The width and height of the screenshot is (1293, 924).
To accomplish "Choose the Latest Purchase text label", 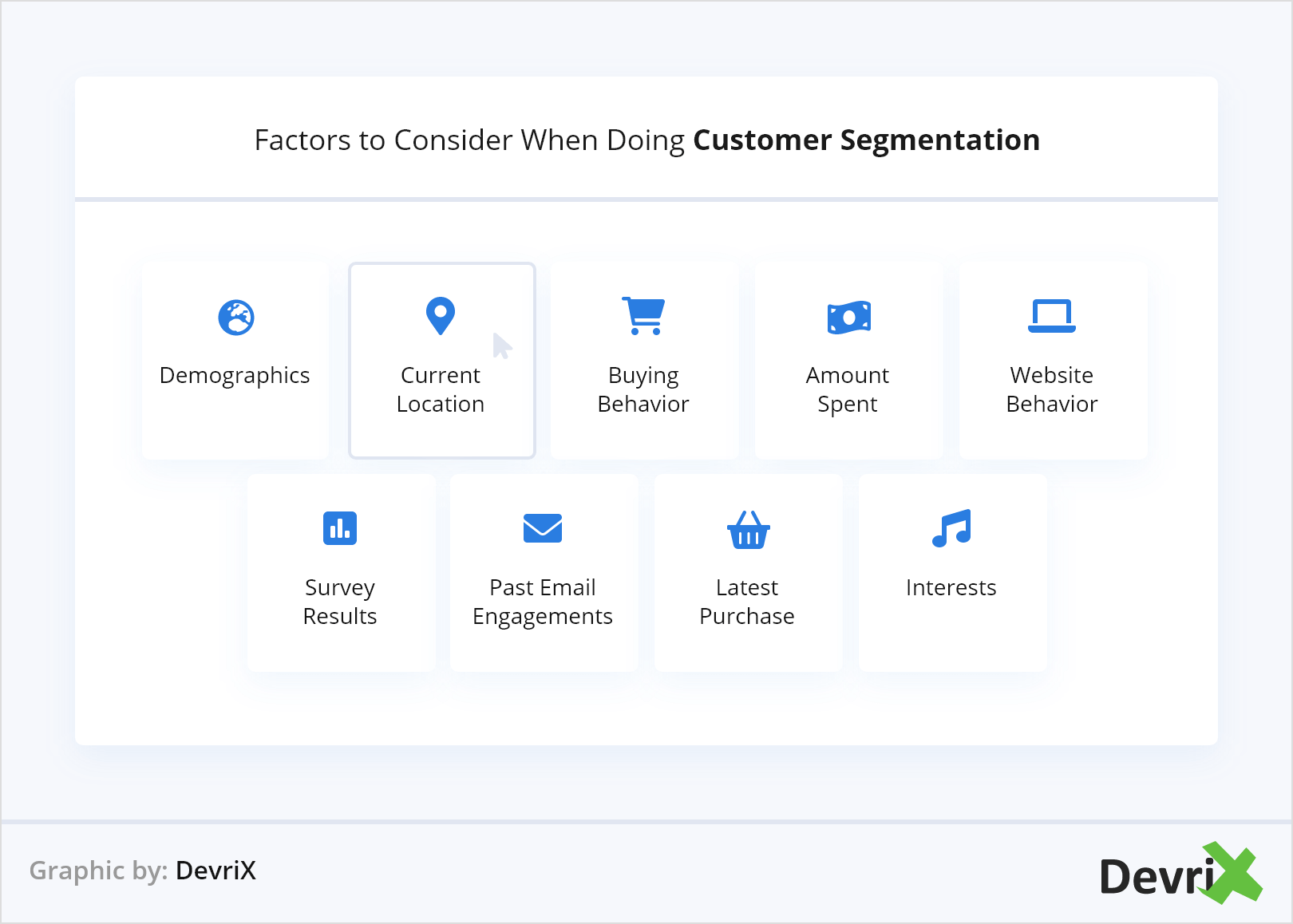I will coord(747,602).
